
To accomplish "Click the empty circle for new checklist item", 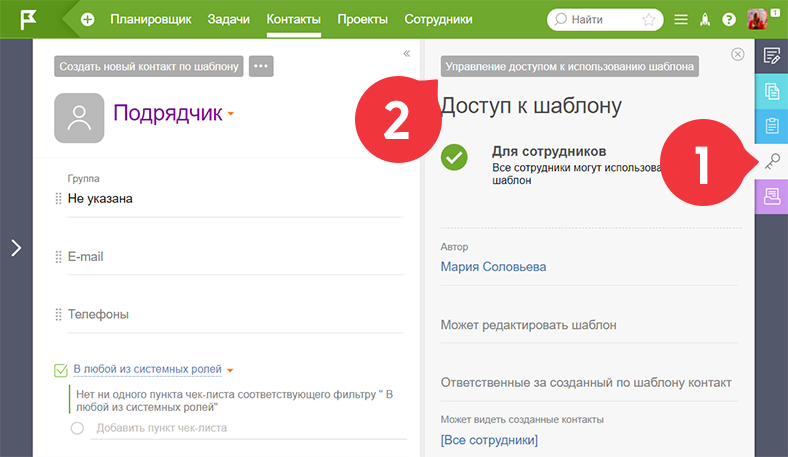I will click(x=77, y=428).
